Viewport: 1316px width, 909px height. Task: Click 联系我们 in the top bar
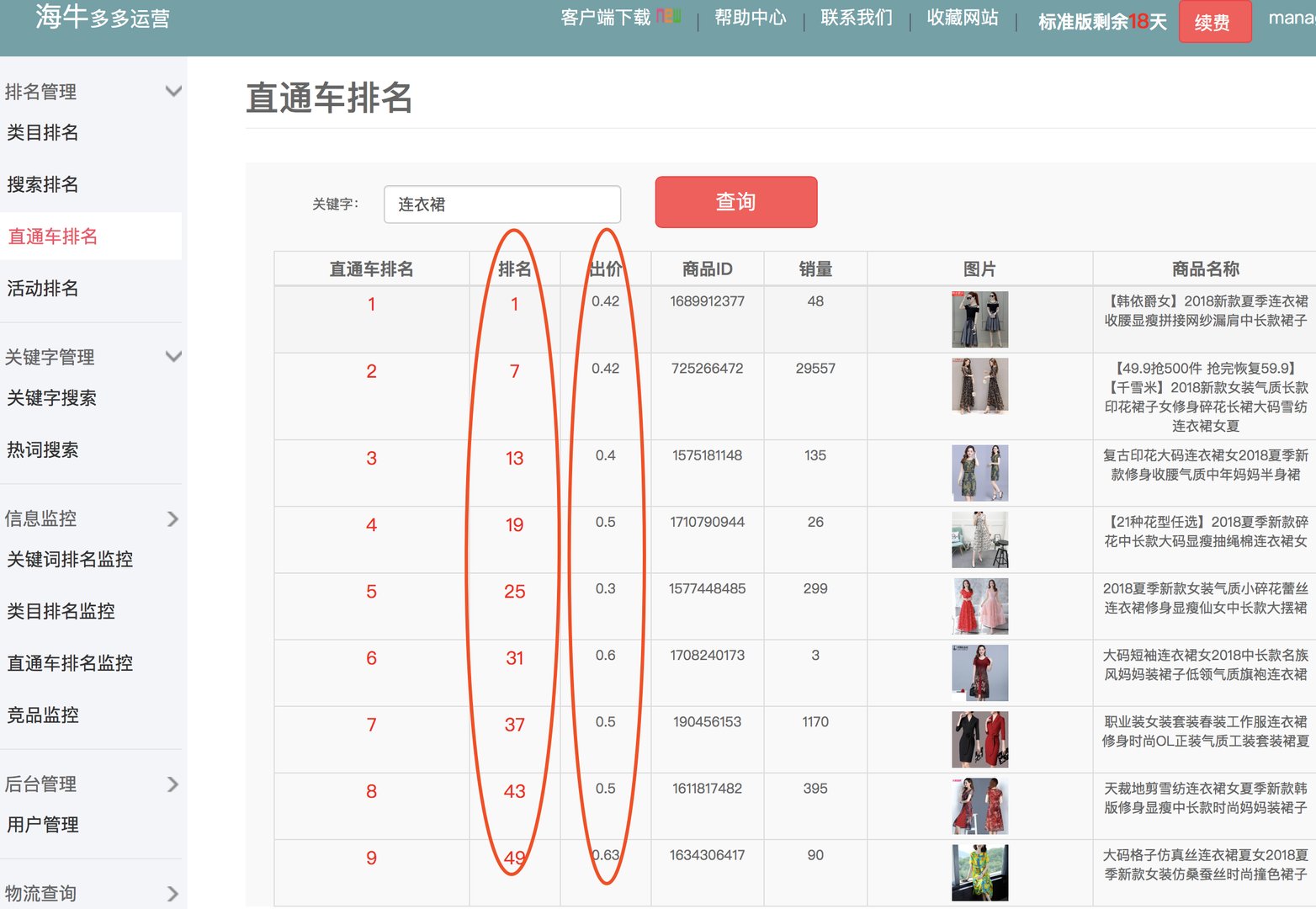(855, 19)
